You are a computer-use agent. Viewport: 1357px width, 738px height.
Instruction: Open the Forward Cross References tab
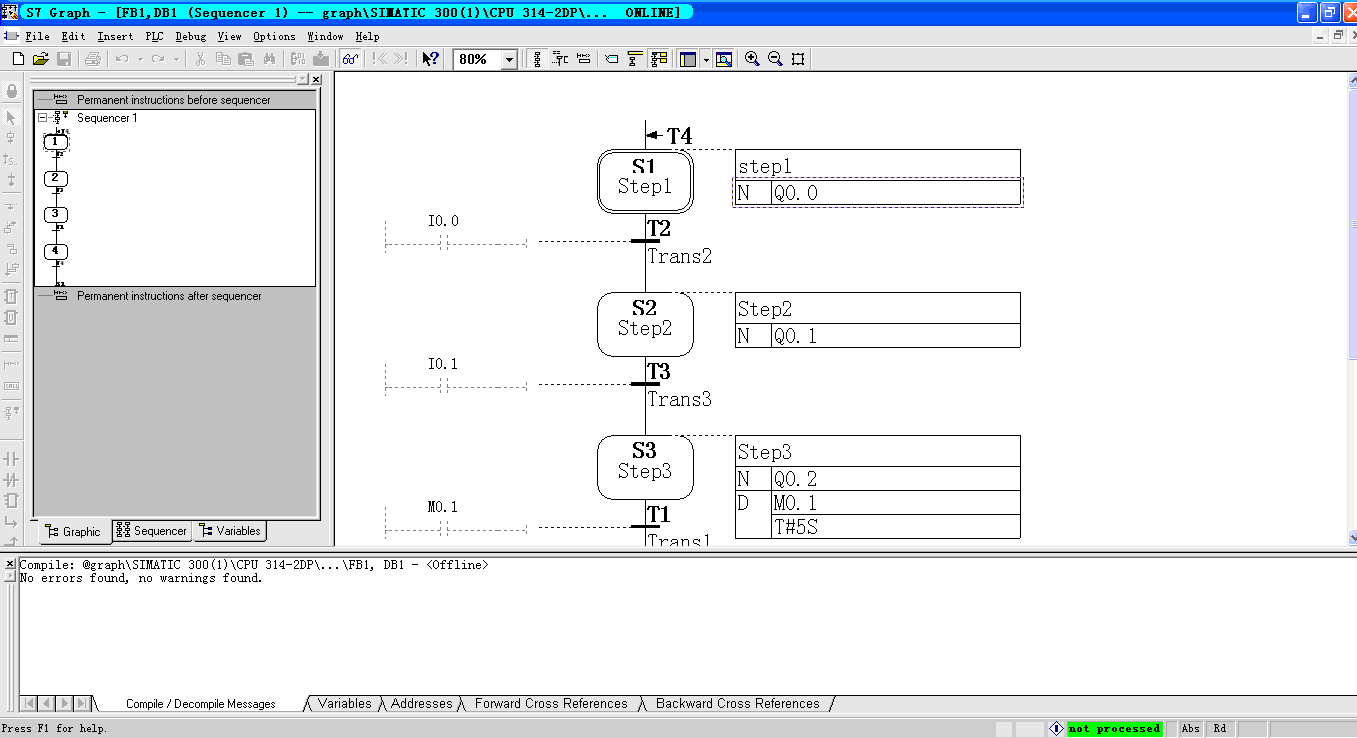point(550,704)
